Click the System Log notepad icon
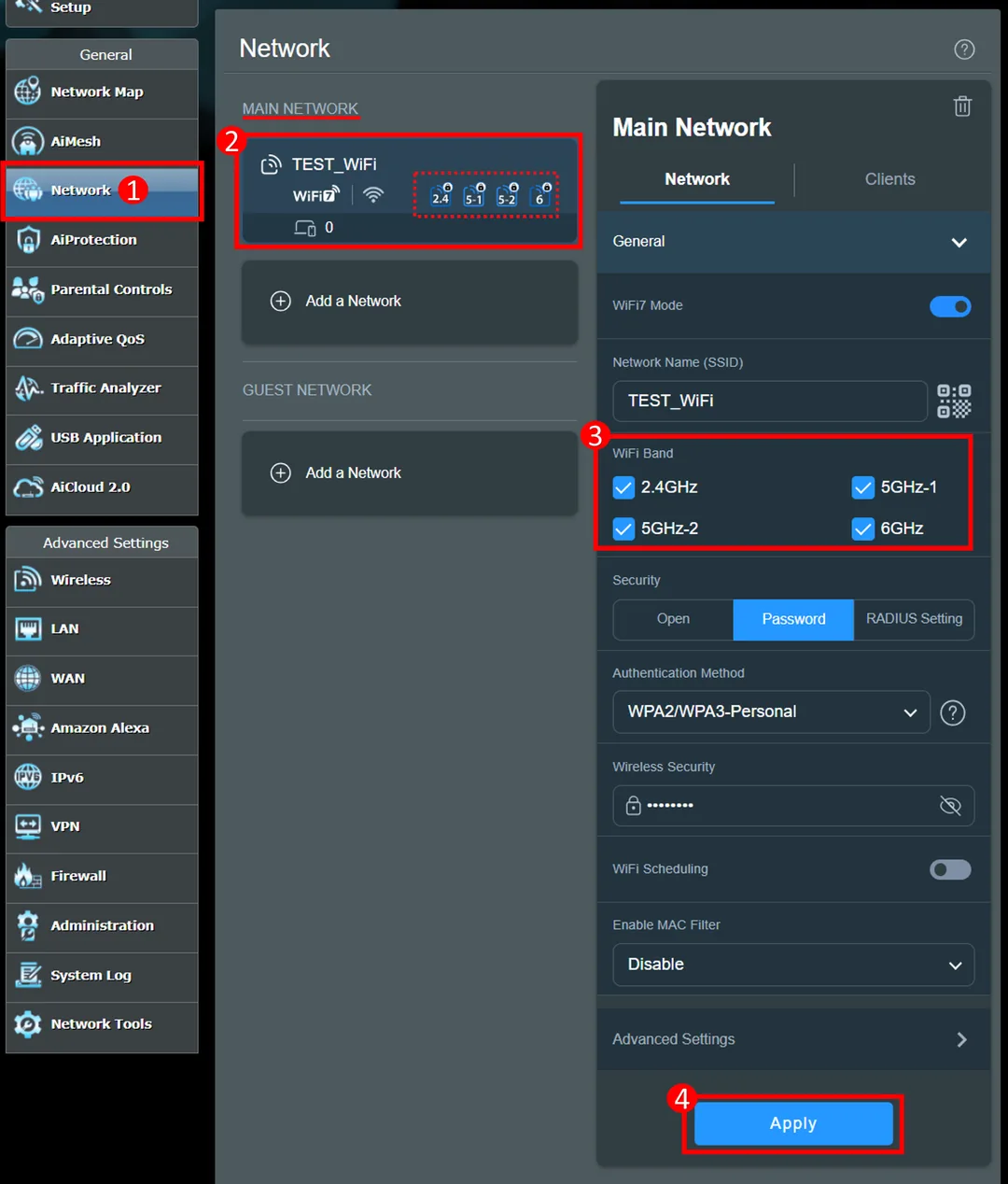This screenshot has width=1008, height=1184. pos(28,975)
